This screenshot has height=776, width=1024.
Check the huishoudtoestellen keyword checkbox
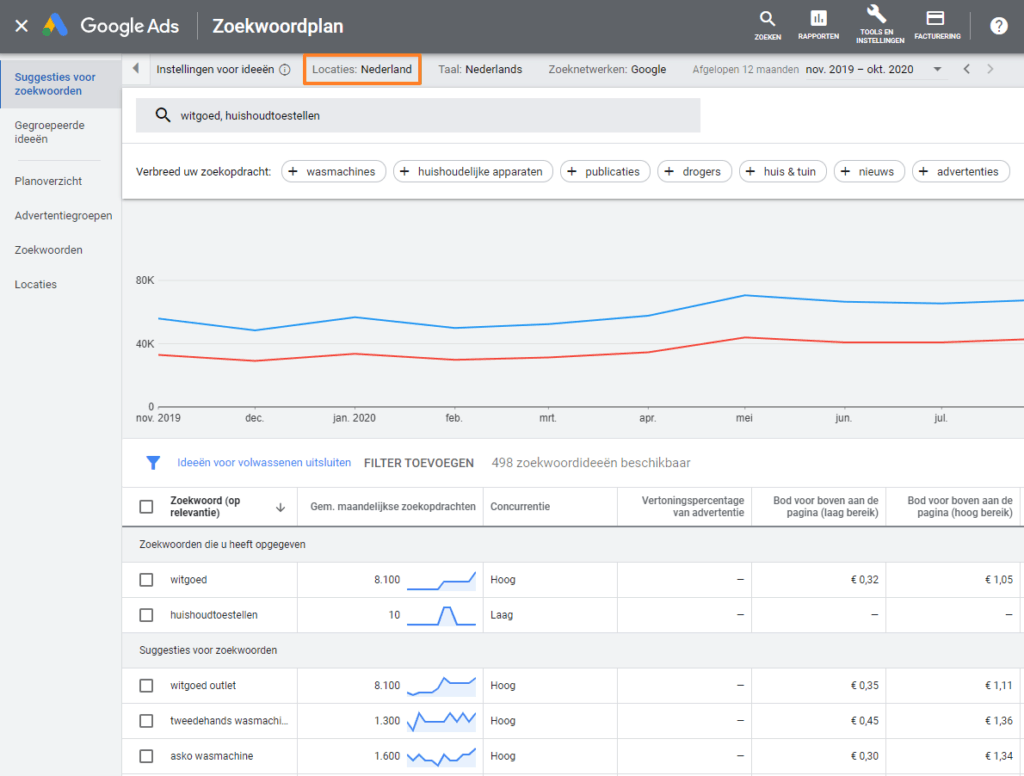click(146, 615)
